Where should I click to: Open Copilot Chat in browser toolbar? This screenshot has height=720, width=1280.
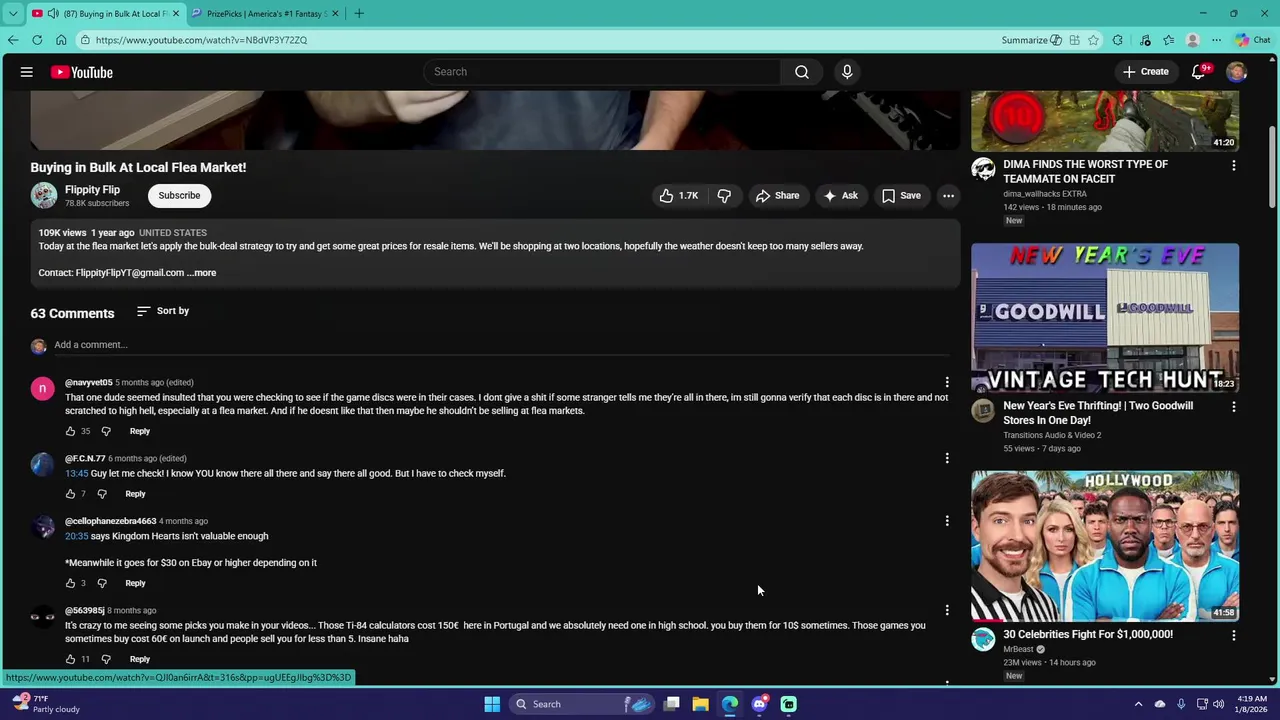(1252, 40)
